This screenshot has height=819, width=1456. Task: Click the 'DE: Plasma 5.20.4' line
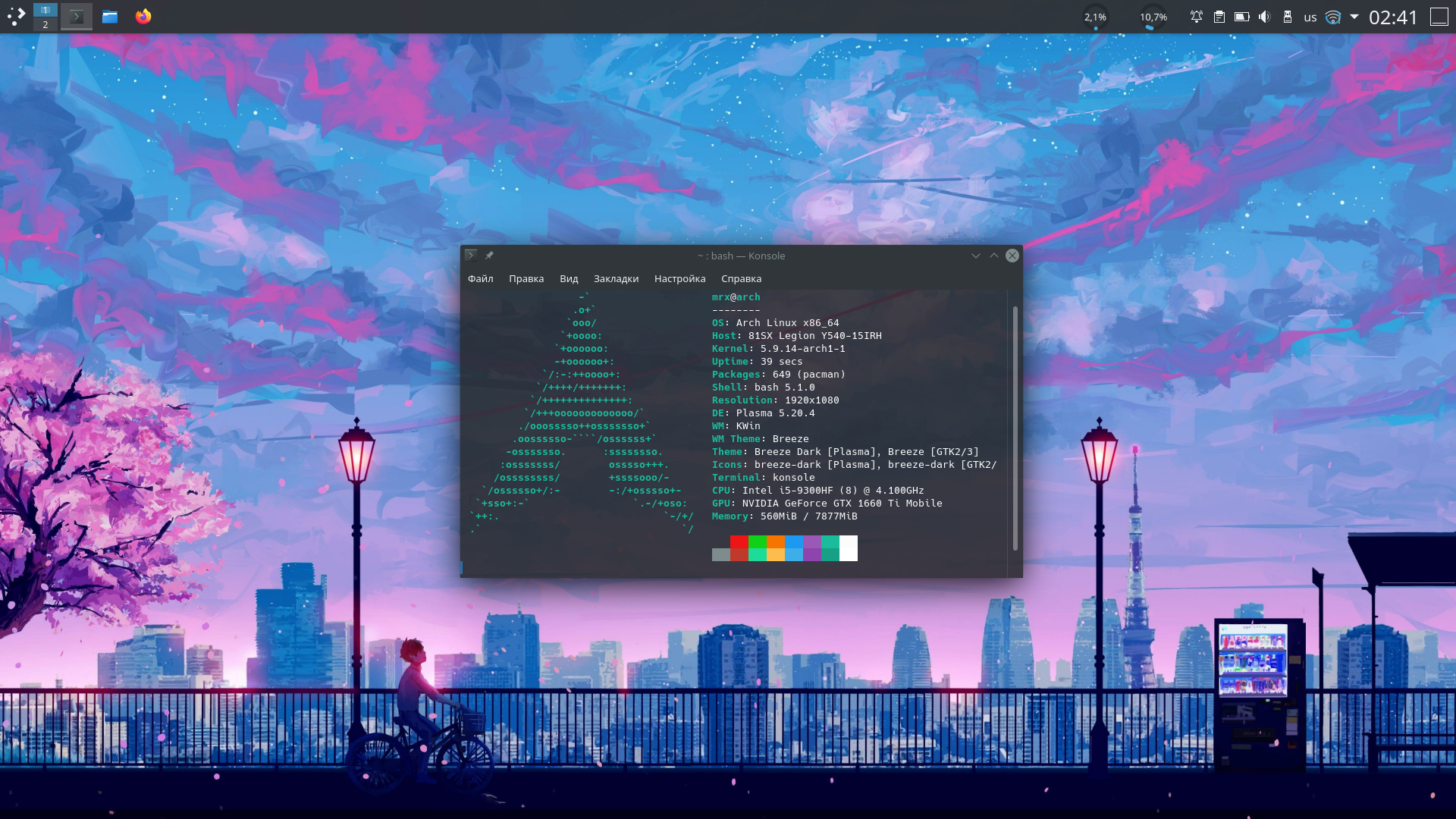(x=763, y=413)
